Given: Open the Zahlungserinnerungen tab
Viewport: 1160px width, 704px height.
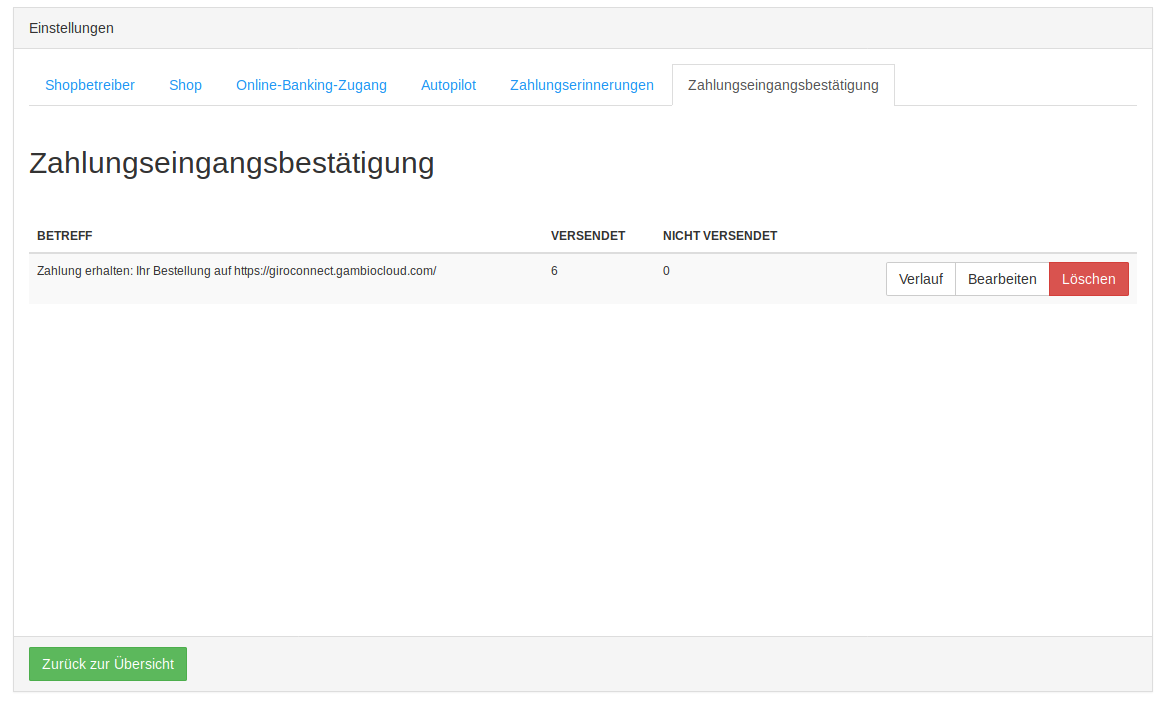Looking at the screenshot, I should click(x=581, y=85).
